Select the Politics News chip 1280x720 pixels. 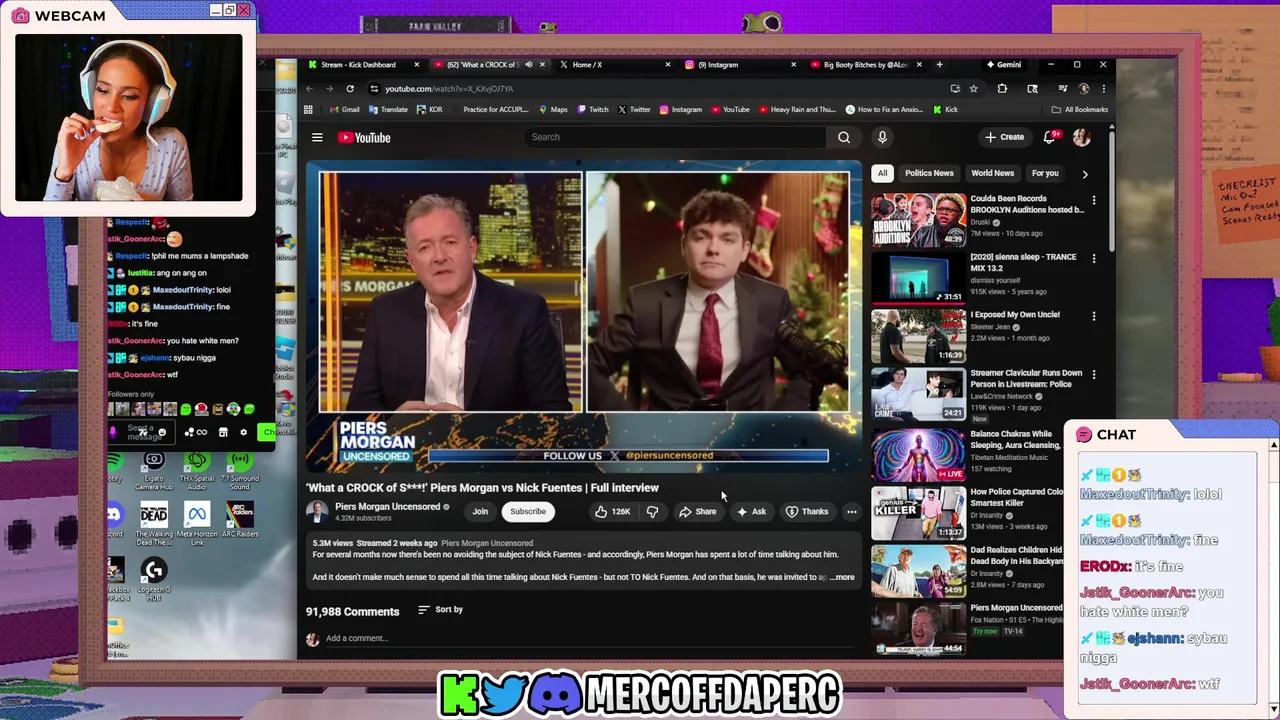click(929, 173)
